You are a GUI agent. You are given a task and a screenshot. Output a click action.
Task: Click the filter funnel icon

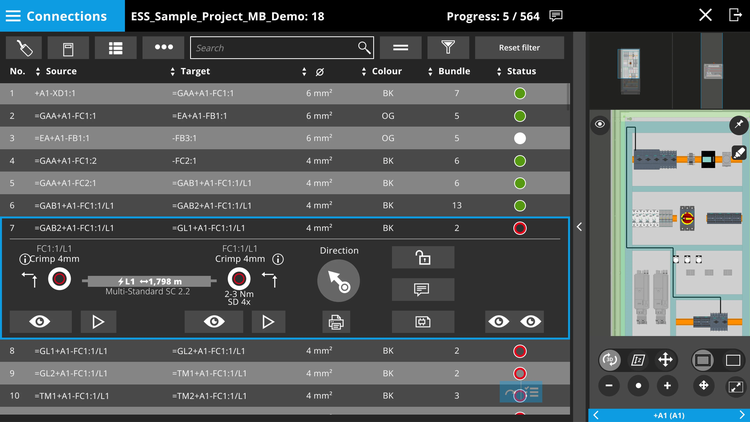click(x=448, y=47)
